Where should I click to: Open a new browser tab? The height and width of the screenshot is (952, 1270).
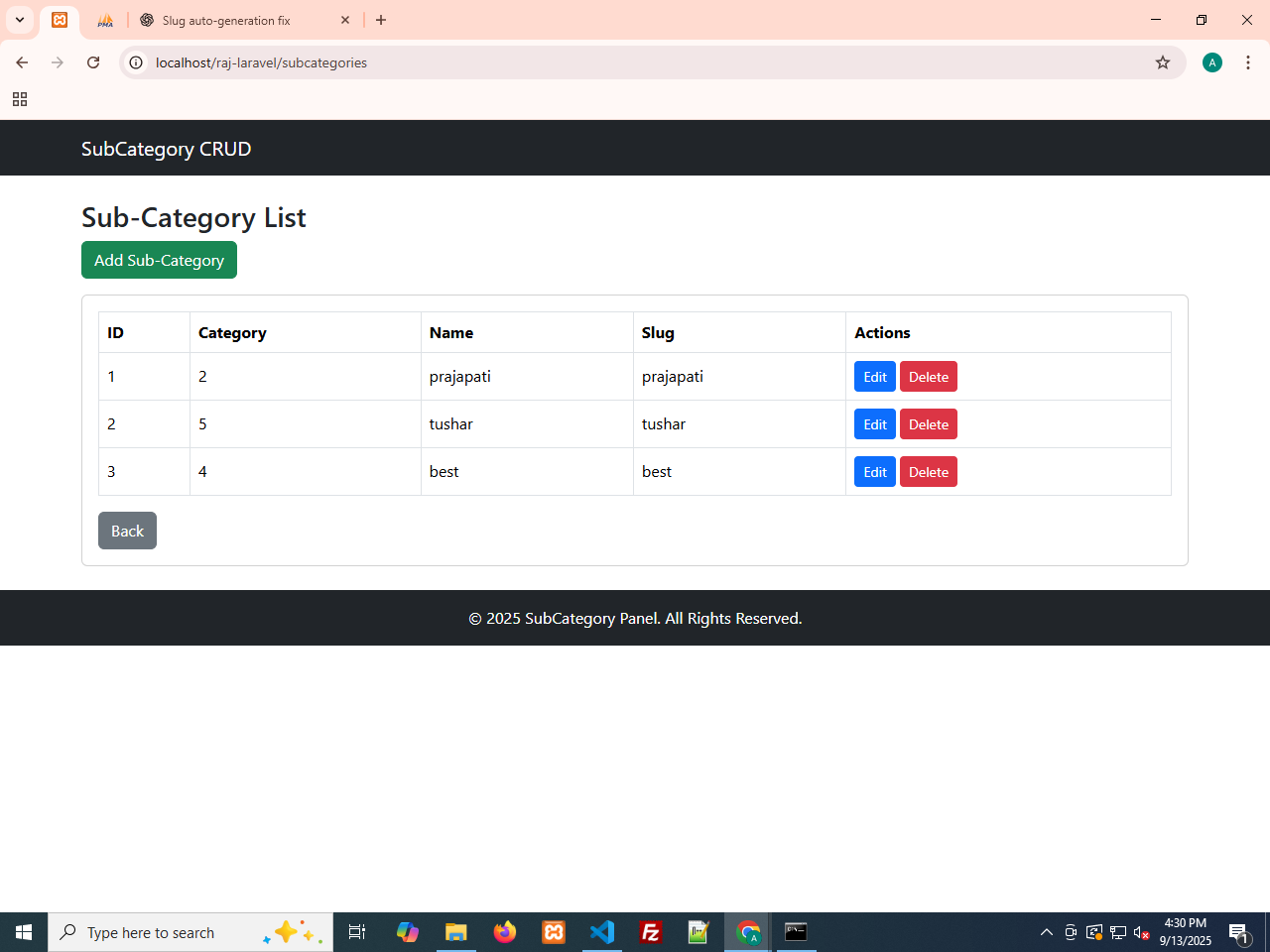click(381, 20)
